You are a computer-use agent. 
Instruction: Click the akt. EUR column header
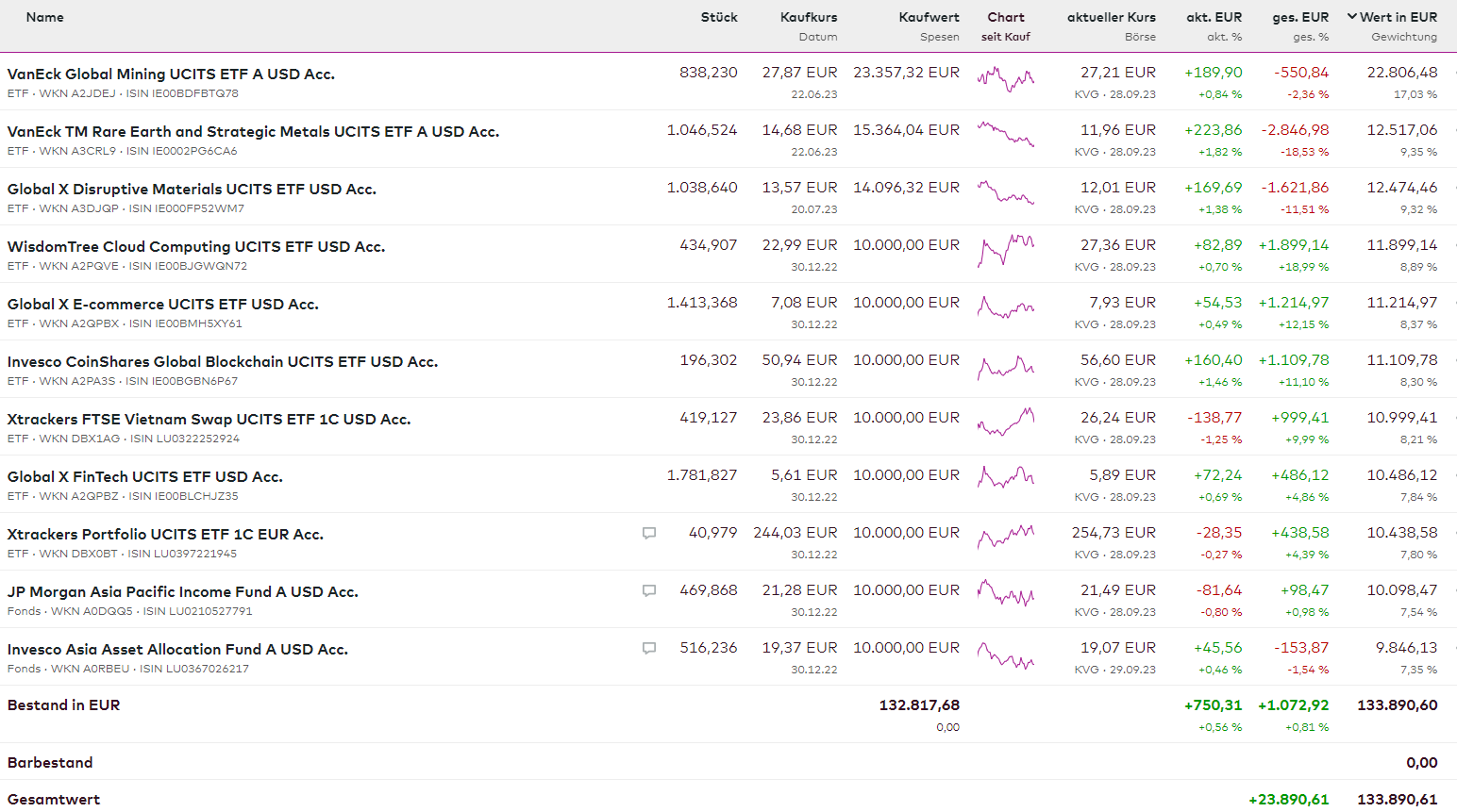(x=1214, y=17)
